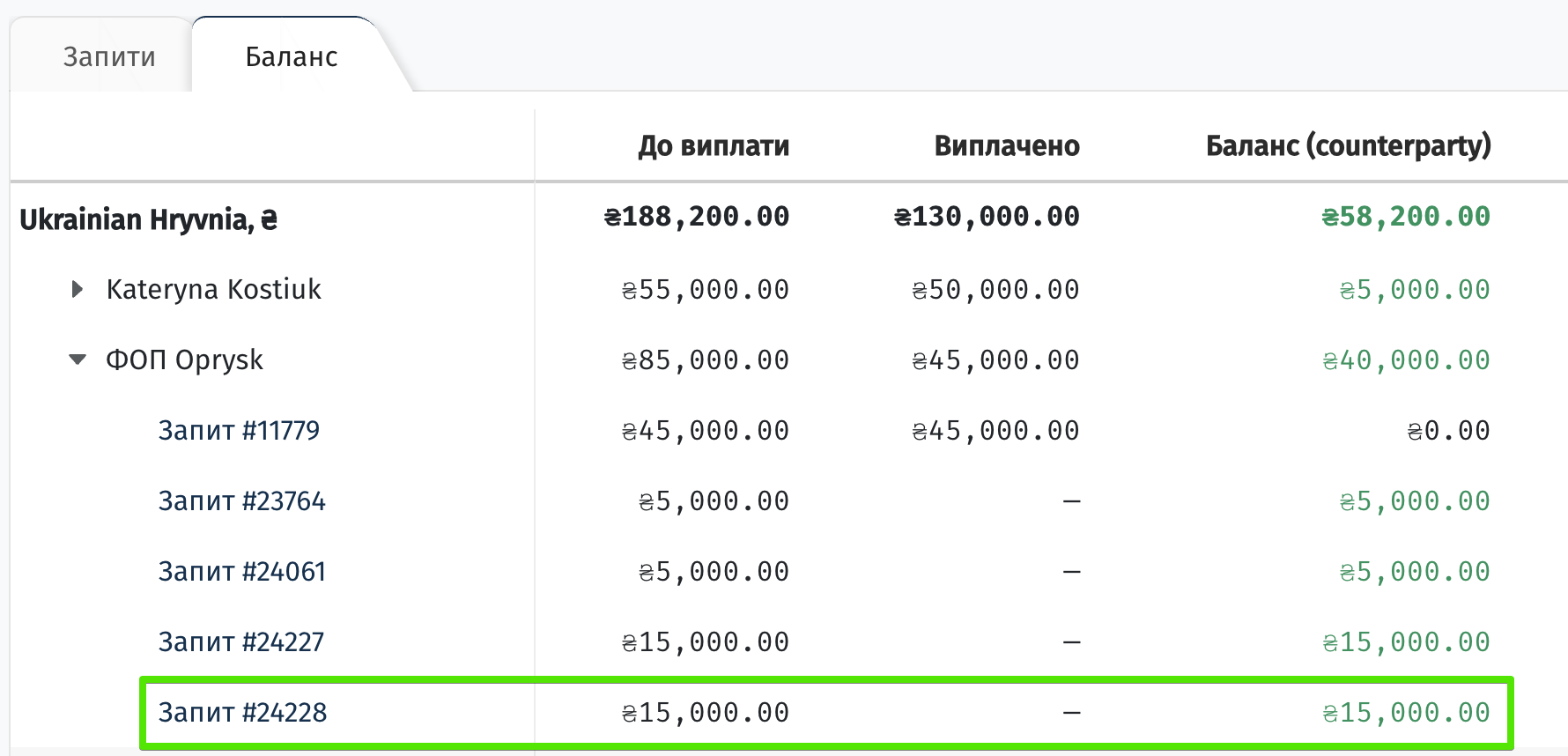Collapse the ФОП Oprysk row
Image resolution: width=1568 pixels, height=756 pixels.
click(78, 359)
